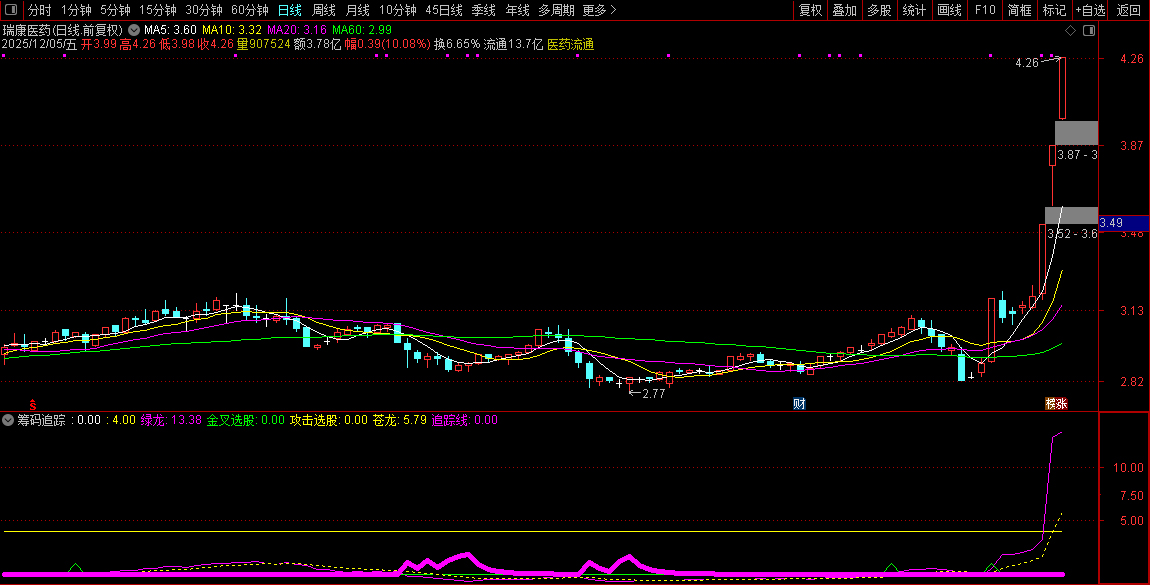Click the 筹码追踪 indicator name
The image size is (1150, 585).
41,420
